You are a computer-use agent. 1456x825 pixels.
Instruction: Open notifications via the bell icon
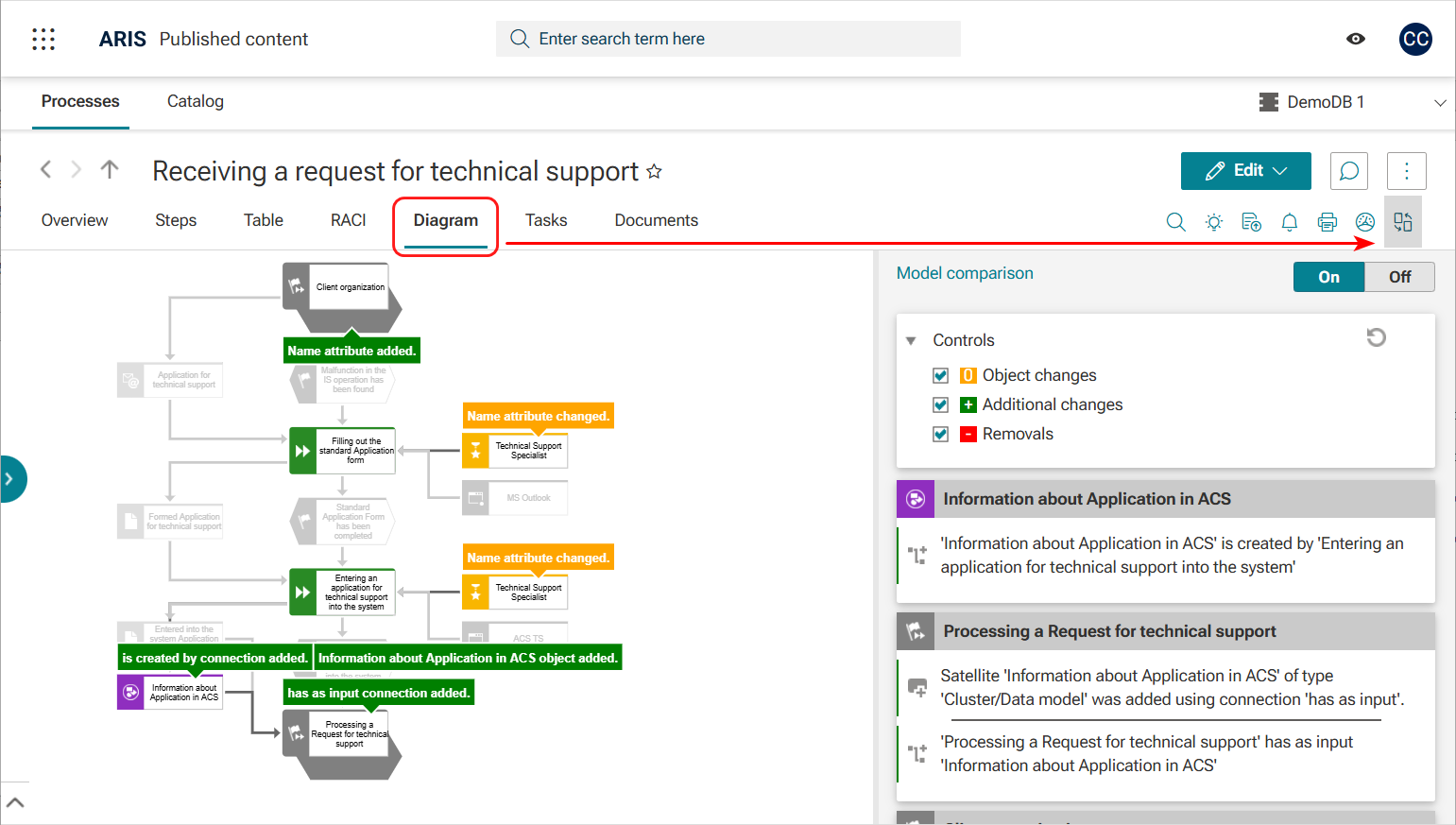tap(1289, 221)
